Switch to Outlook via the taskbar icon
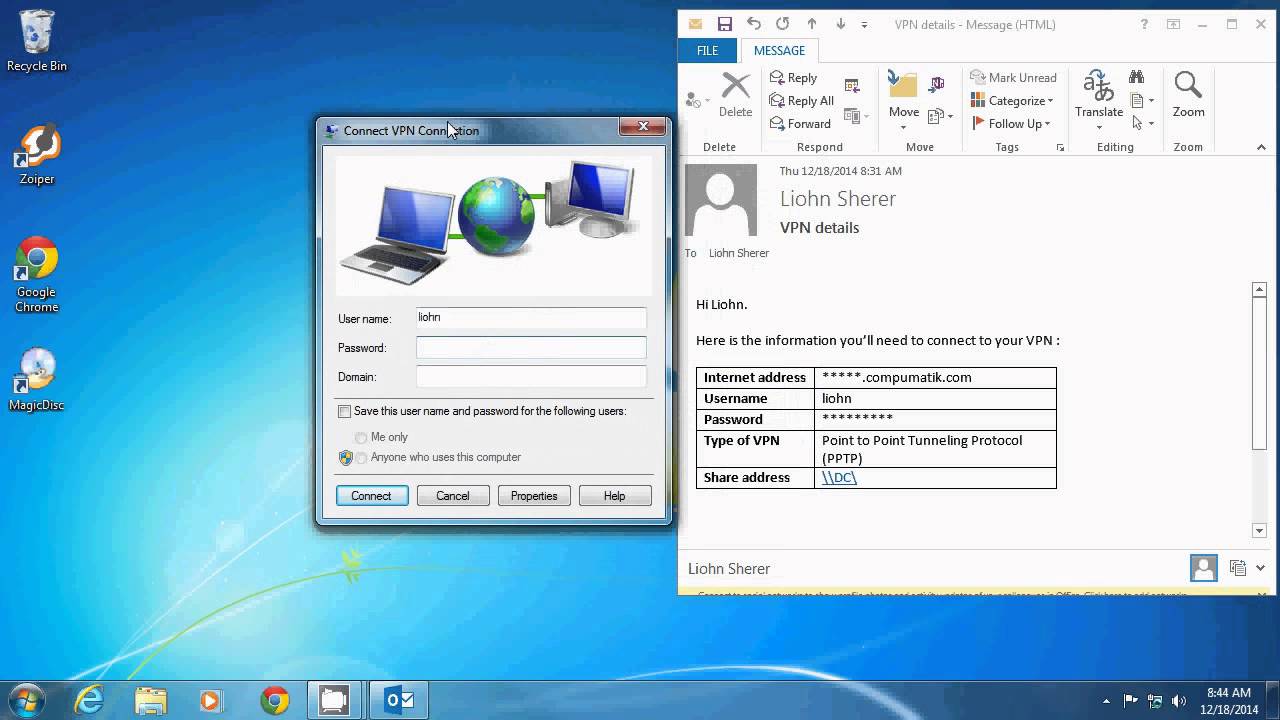Viewport: 1280px width, 720px height. click(x=399, y=700)
